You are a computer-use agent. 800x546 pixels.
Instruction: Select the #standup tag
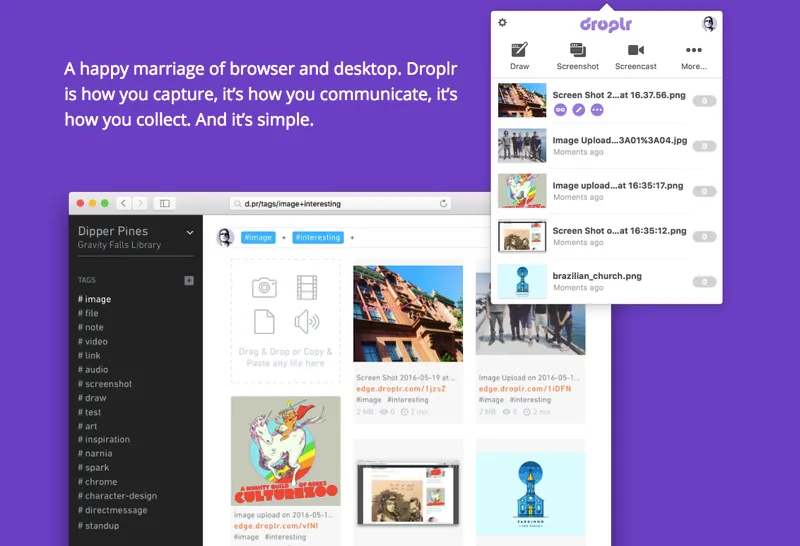tap(98, 526)
